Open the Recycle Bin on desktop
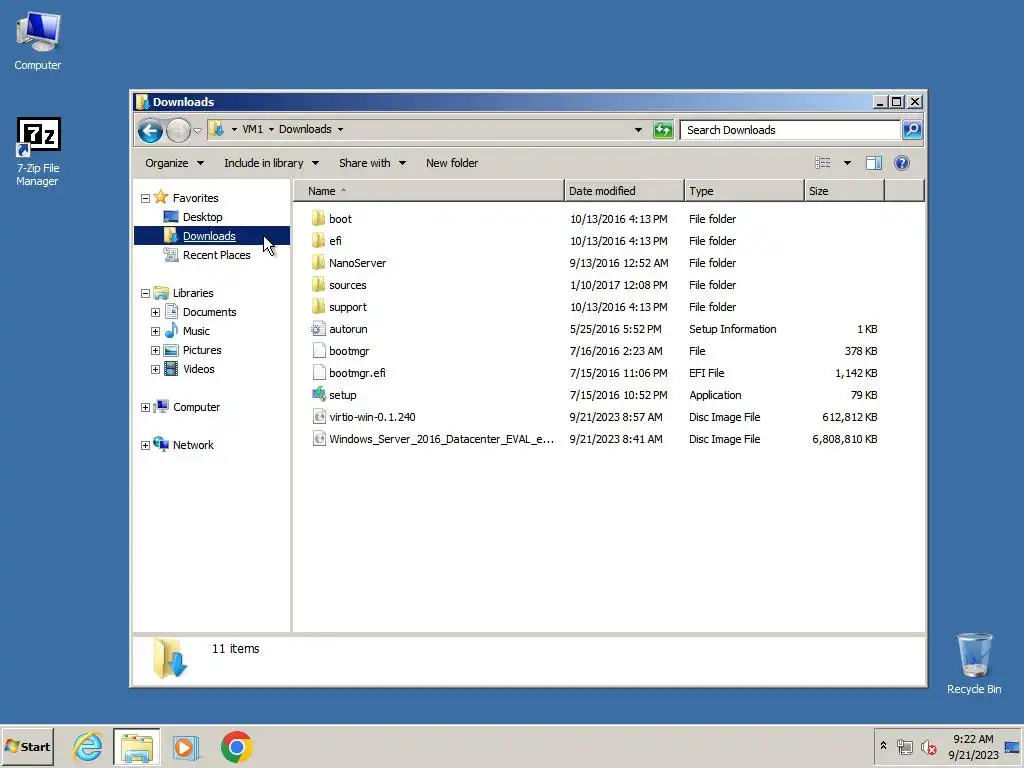This screenshot has width=1024, height=768. 974,662
